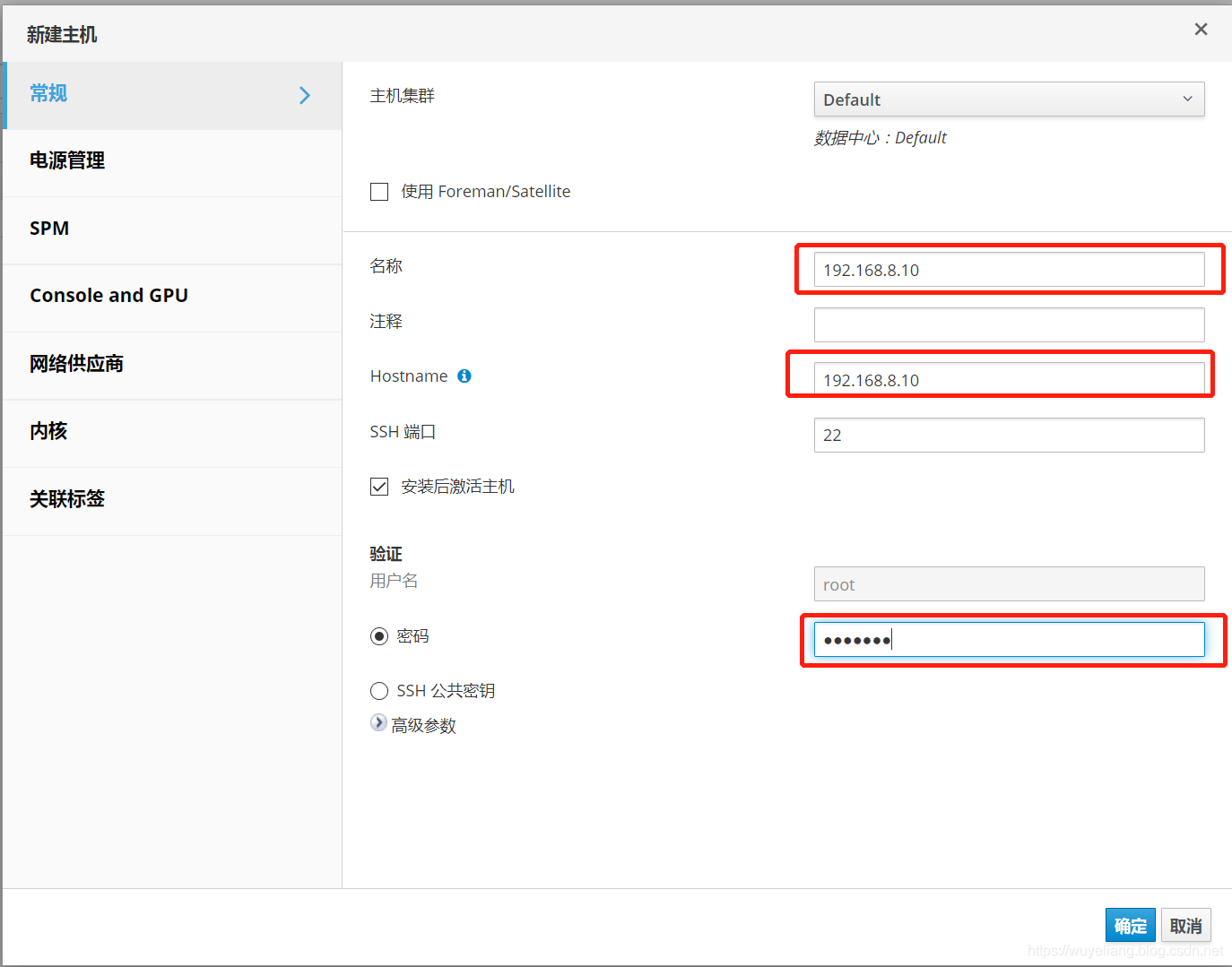
Task: Confirm with the 确定 button
Action: coord(1130,926)
